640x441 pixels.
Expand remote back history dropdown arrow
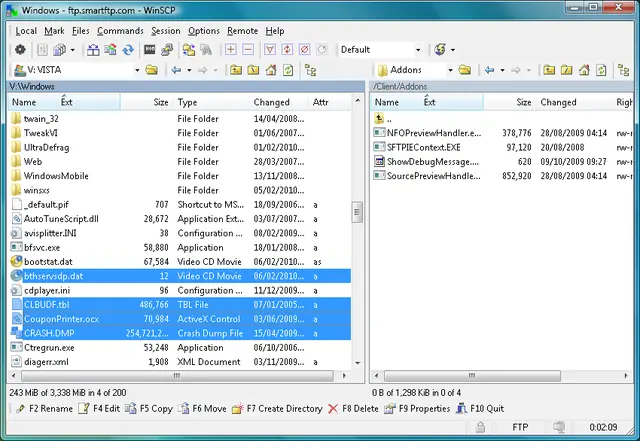pyautogui.click(x=502, y=70)
